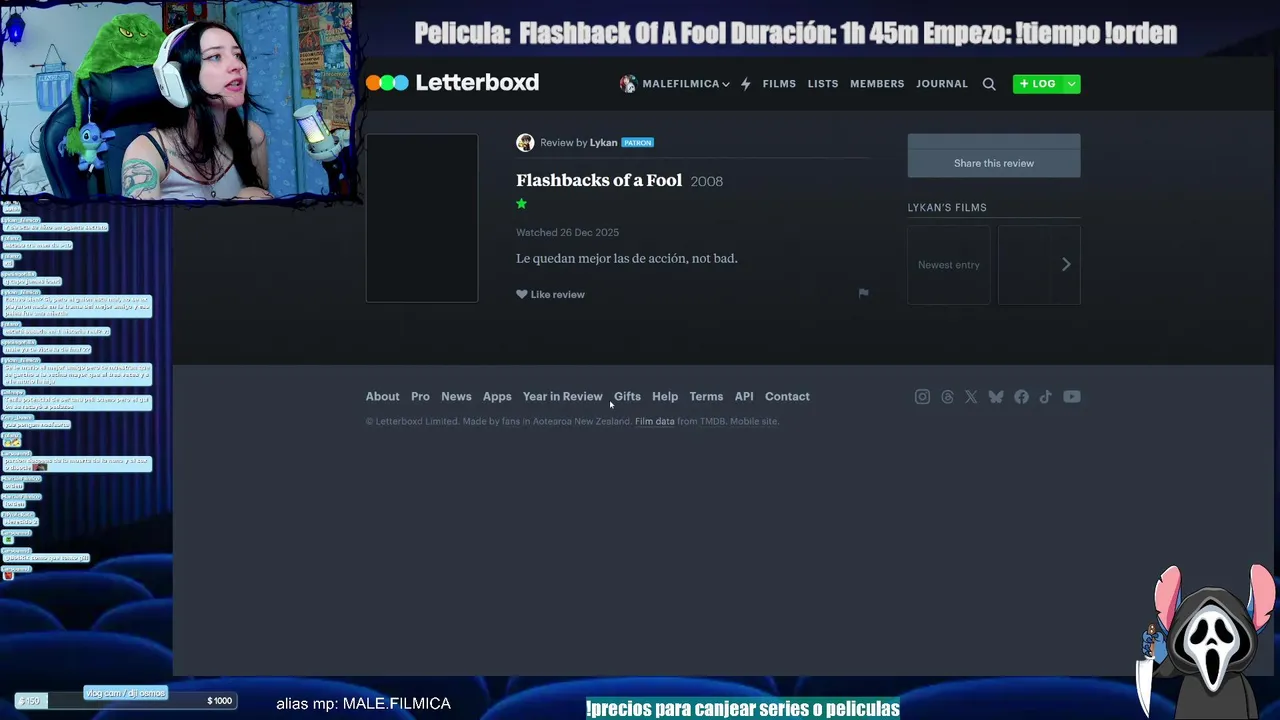The width and height of the screenshot is (1280, 720).
Task: Open Letterboxd's X page
Action: tap(971, 397)
